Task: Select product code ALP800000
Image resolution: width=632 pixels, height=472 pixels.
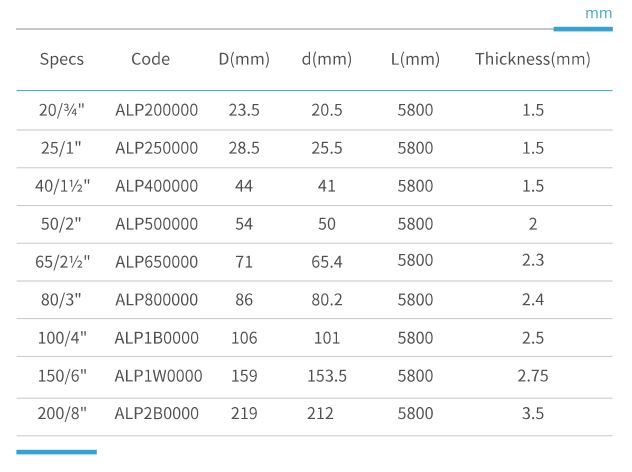Action: (156, 299)
